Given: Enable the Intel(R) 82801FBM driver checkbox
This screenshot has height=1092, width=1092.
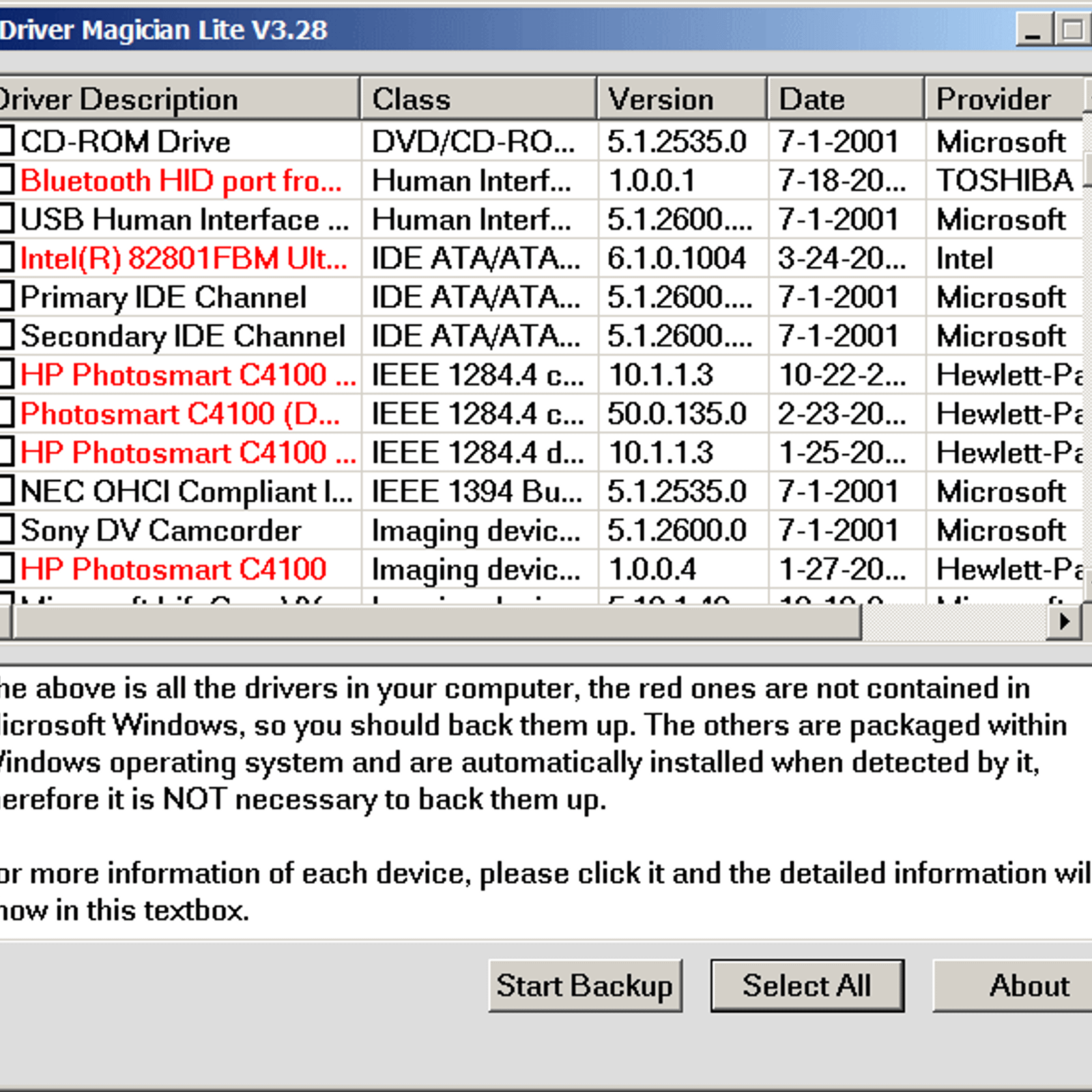Looking at the screenshot, I should click(5, 258).
